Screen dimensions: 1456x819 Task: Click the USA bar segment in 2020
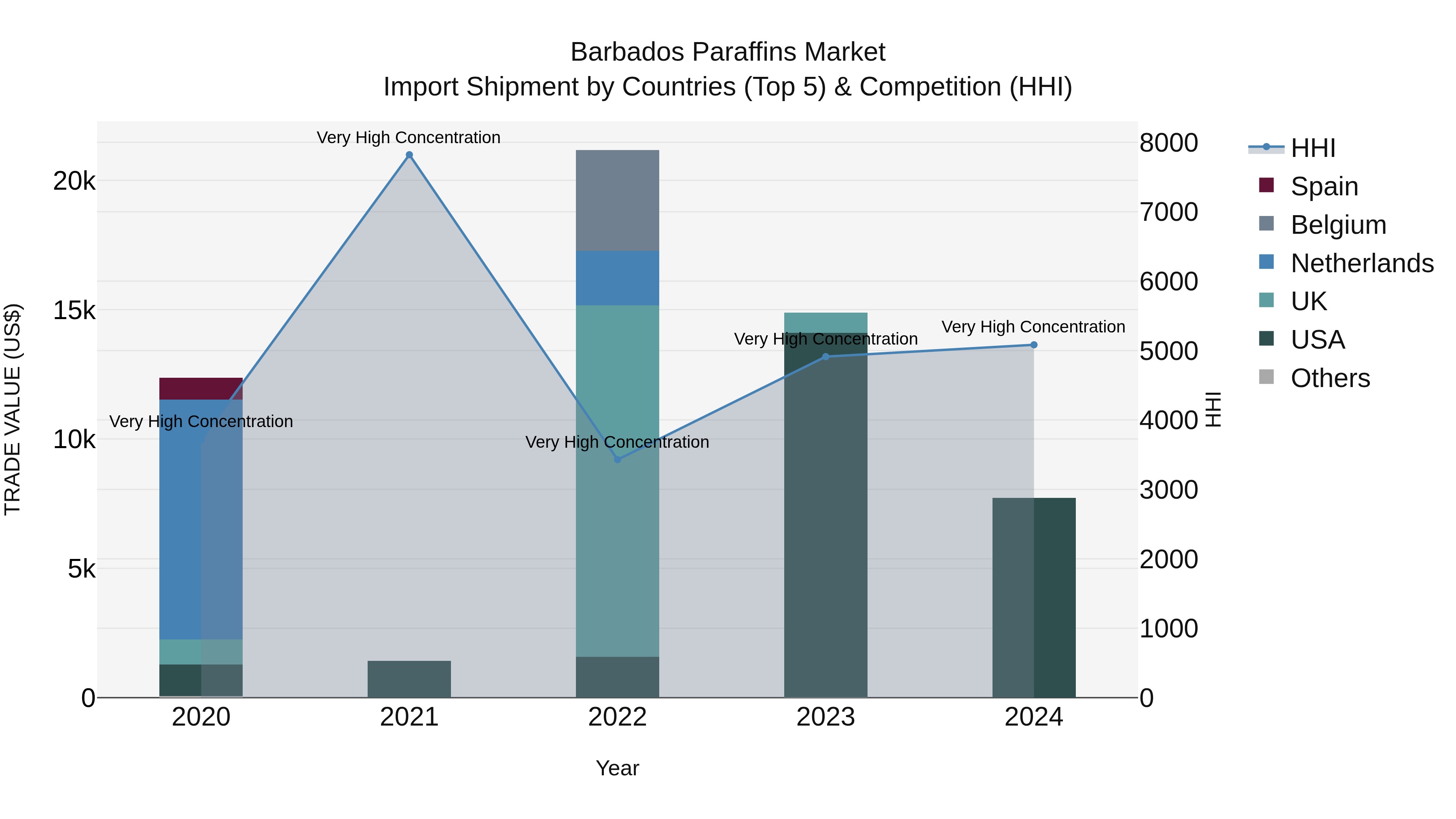pyautogui.click(x=201, y=681)
